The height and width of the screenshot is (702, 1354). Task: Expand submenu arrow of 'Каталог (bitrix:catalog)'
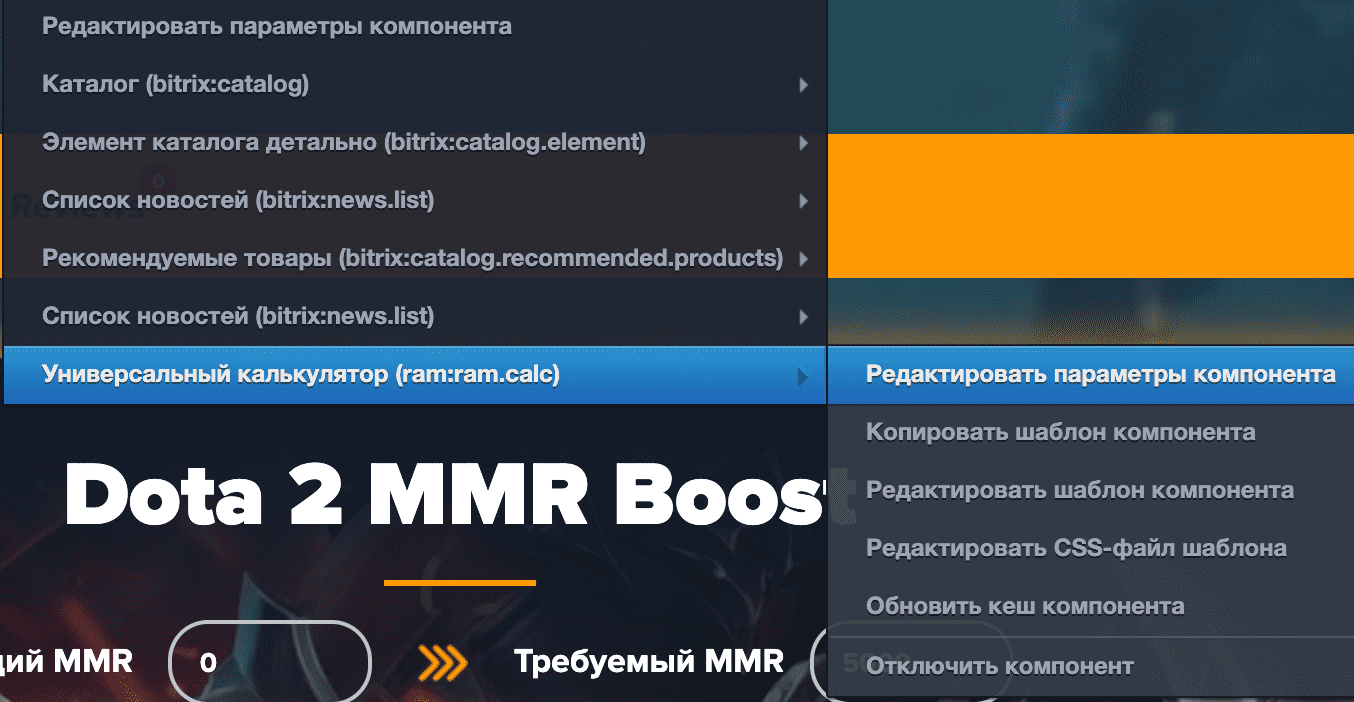(x=803, y=86)
